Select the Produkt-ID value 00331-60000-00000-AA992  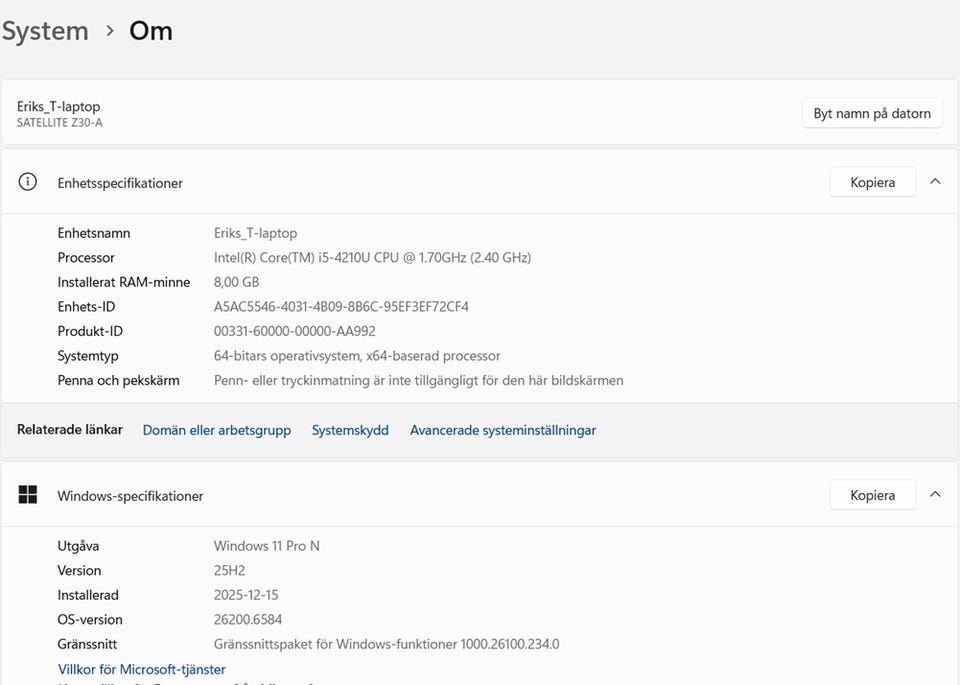point(294,331)
